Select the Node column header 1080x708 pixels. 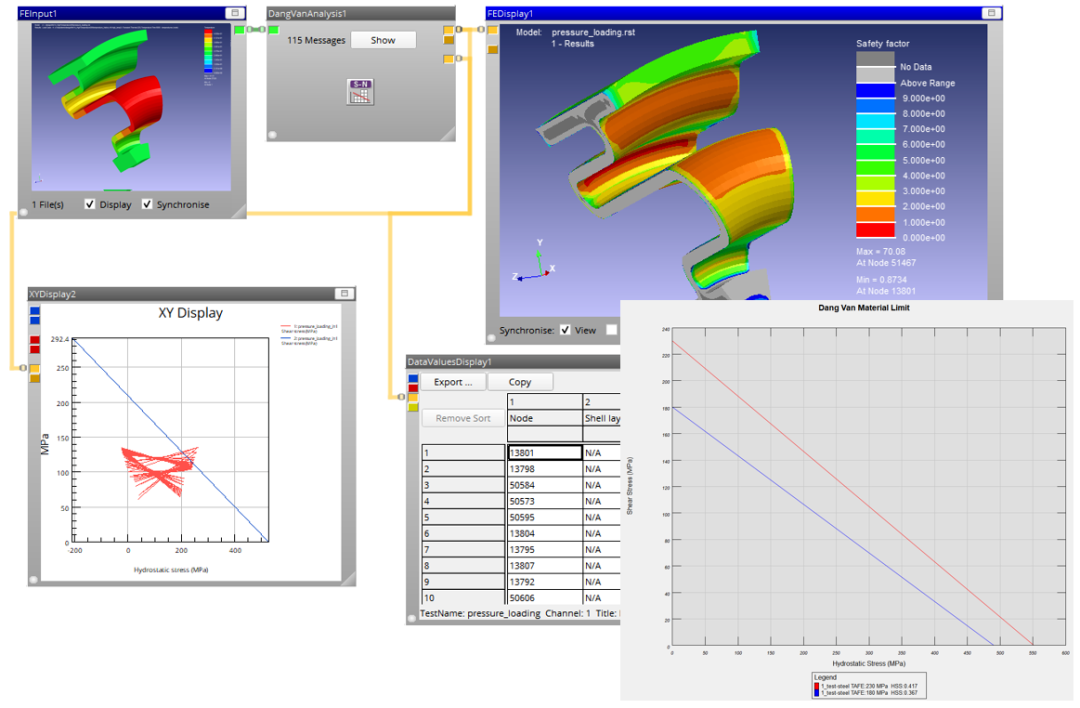tap(544, 418)
